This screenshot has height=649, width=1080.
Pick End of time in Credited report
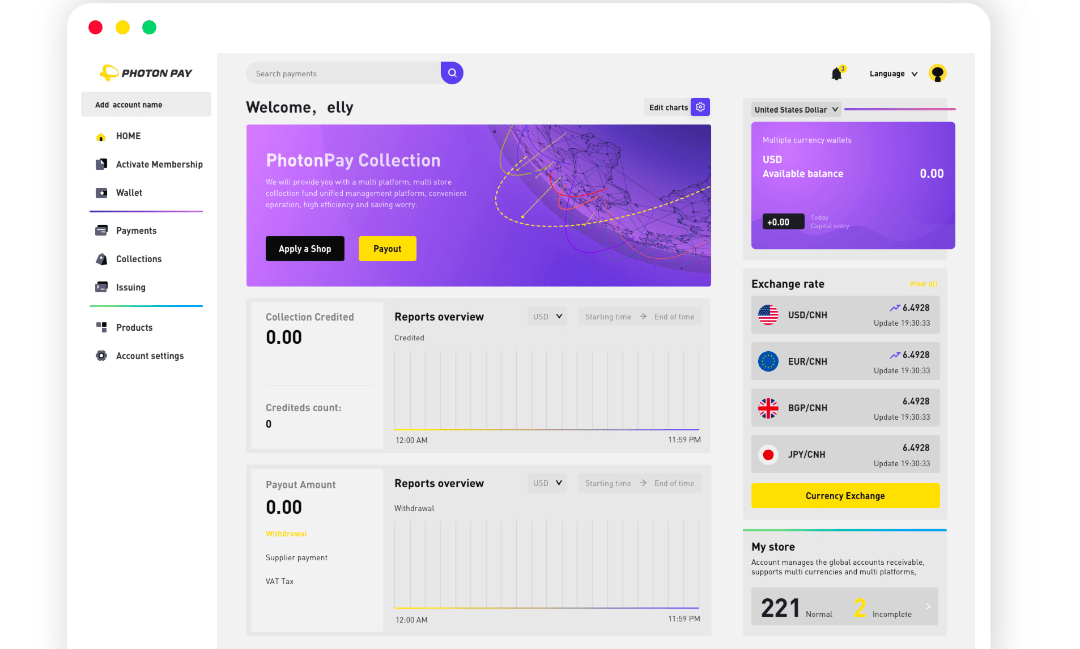point(674,317)
